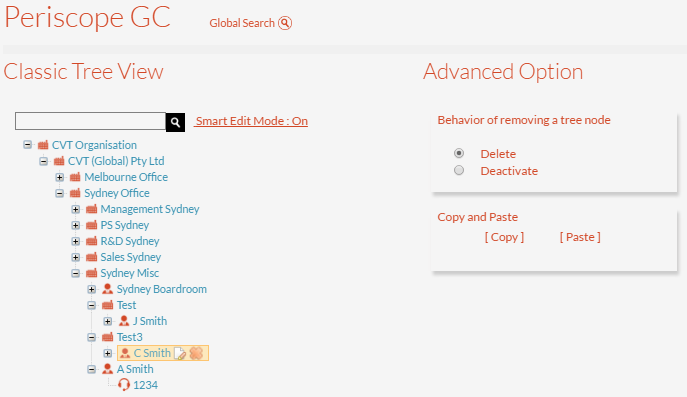Select the CVT (Global) Pty Ltd label
This screenshot has height=397, width=687.
click(x=116, y=161)
